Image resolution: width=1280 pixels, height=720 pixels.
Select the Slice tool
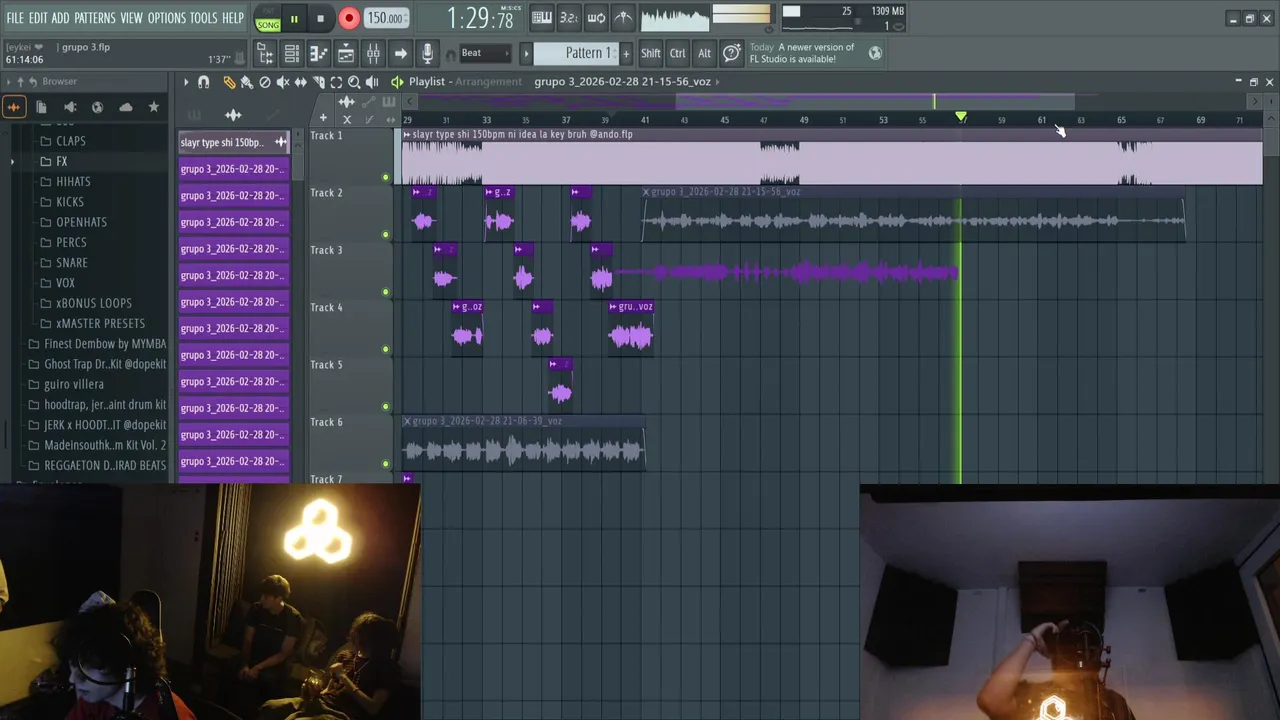click(318, 82)
